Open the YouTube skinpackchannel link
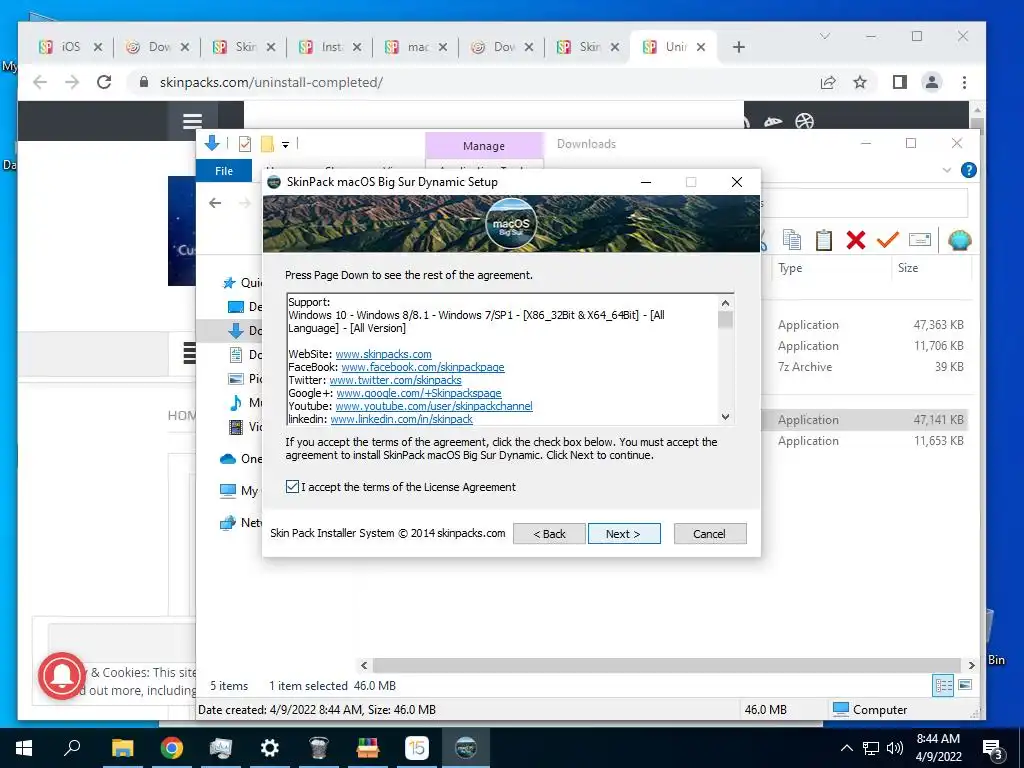This screenshot has width=1024, height=768. coord(434,406)
